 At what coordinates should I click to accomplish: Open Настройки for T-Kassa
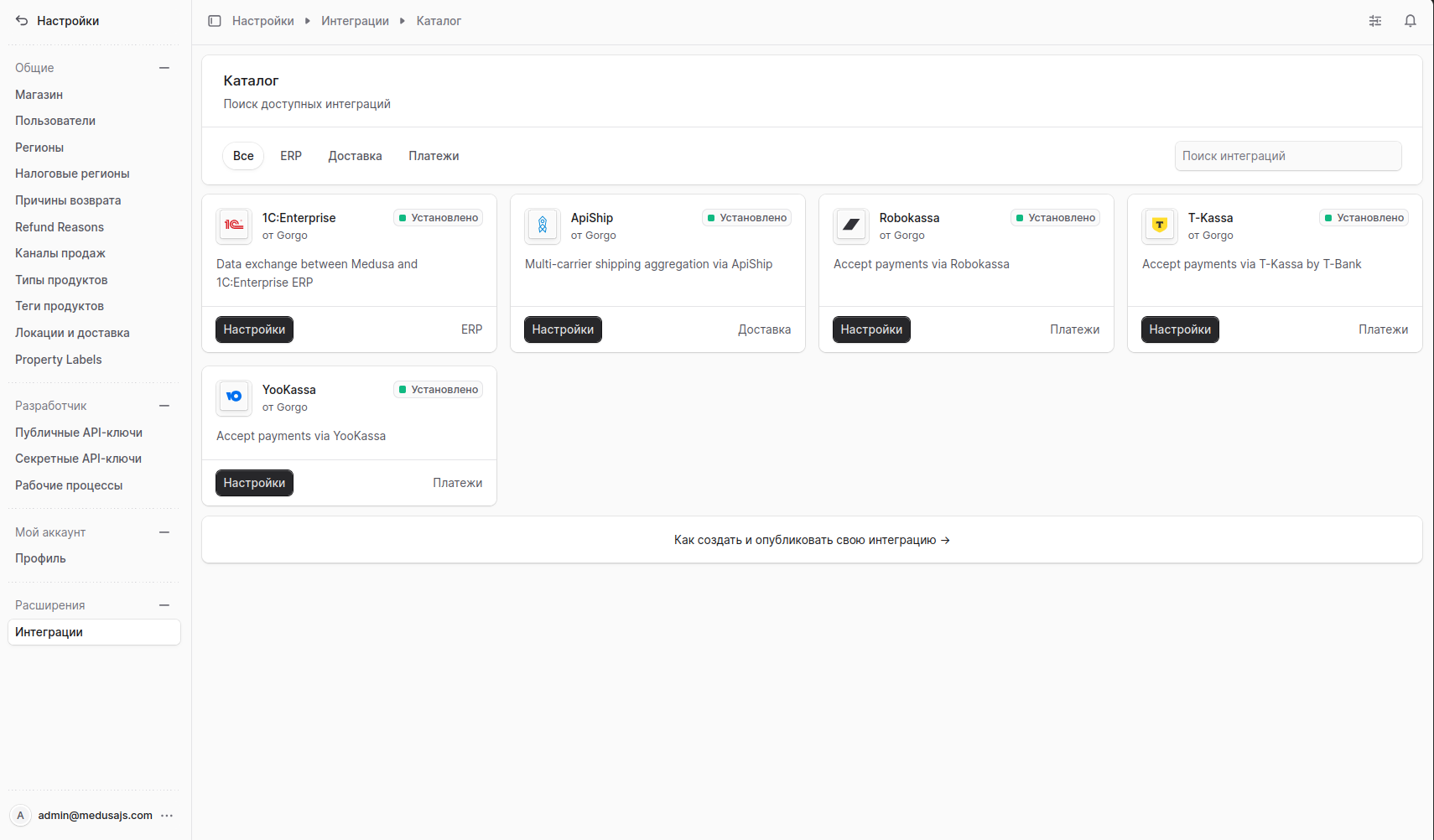(x=1180, y=329)
